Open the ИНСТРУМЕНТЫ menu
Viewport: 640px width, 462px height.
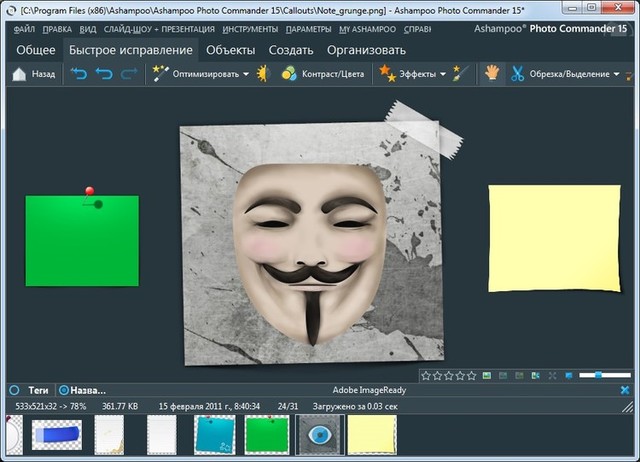click(x=250, y=29)
